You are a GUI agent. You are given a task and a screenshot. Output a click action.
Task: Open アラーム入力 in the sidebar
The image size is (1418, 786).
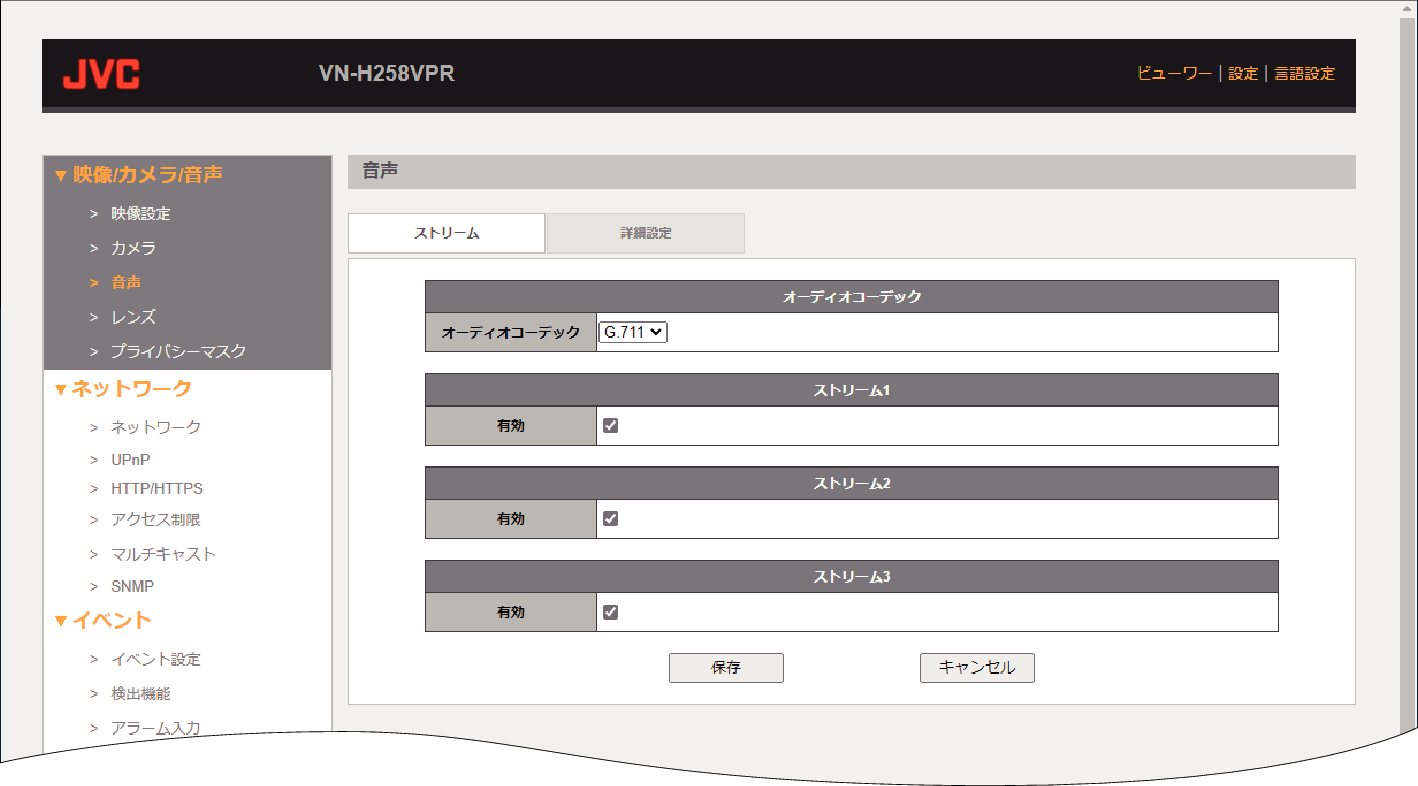coord(156,728)
